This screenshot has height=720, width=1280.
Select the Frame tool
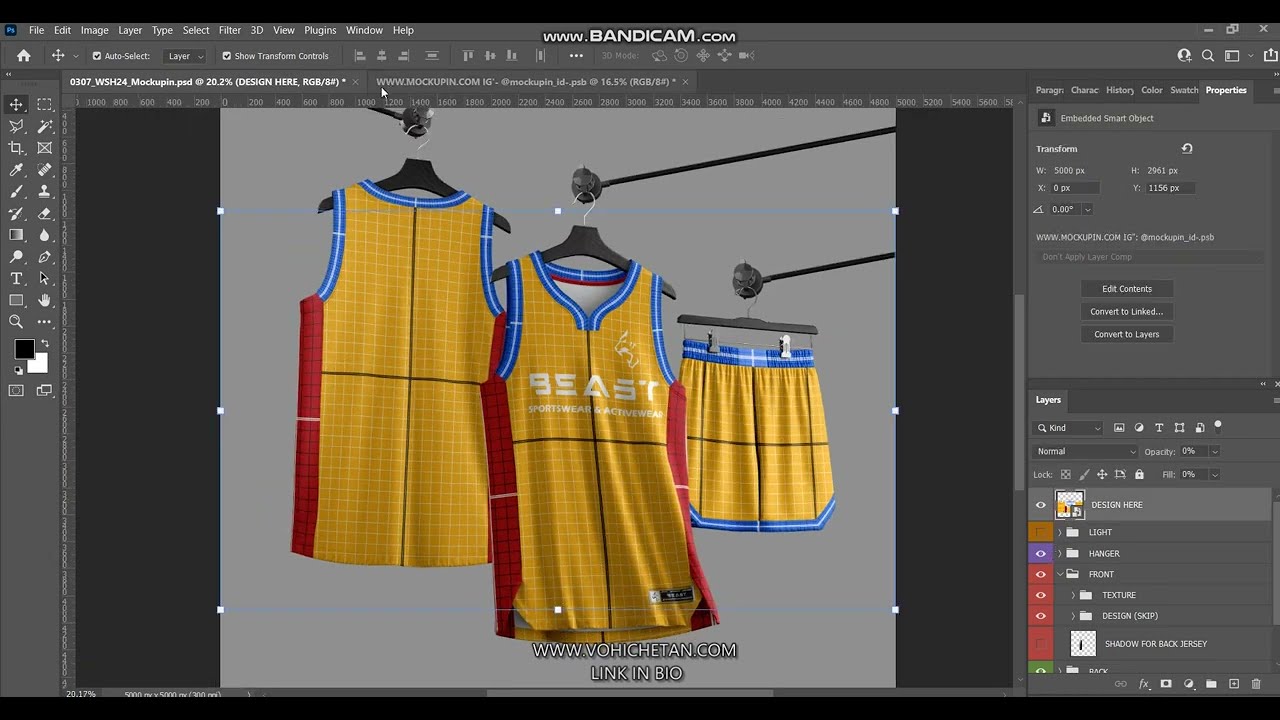[45, 148]
